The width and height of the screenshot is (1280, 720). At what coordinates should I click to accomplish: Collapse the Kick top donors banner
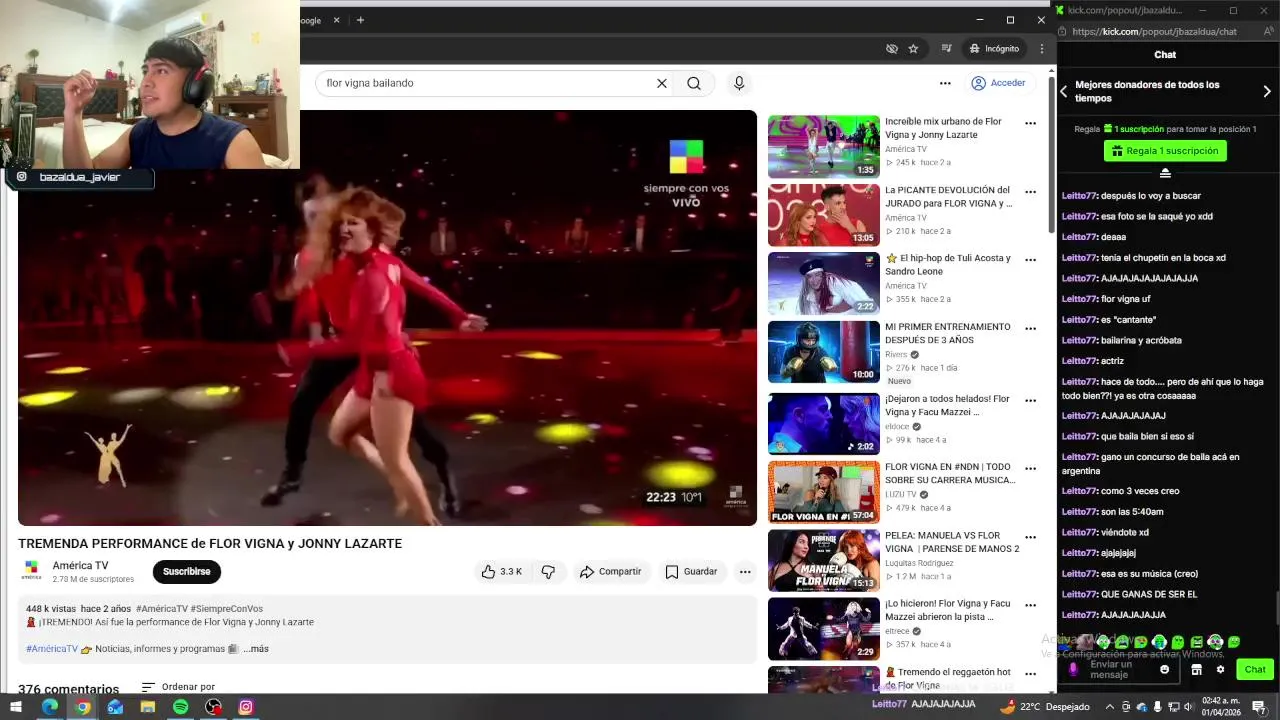point(1165,174)
